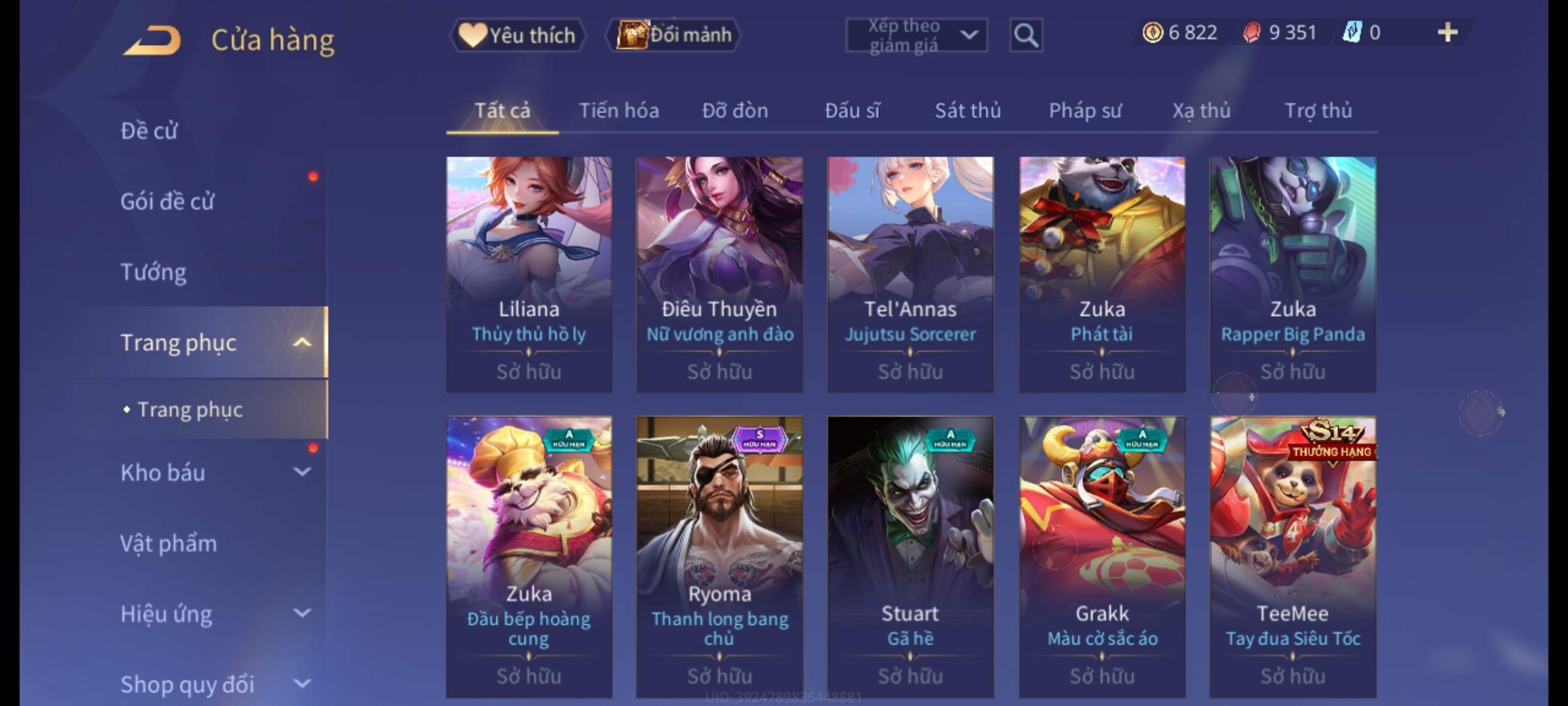The image size is (1568, 706).
Task: Open Đổi mảnh chest exchange button
Action: pyautogui.click(x=673, y=35)
